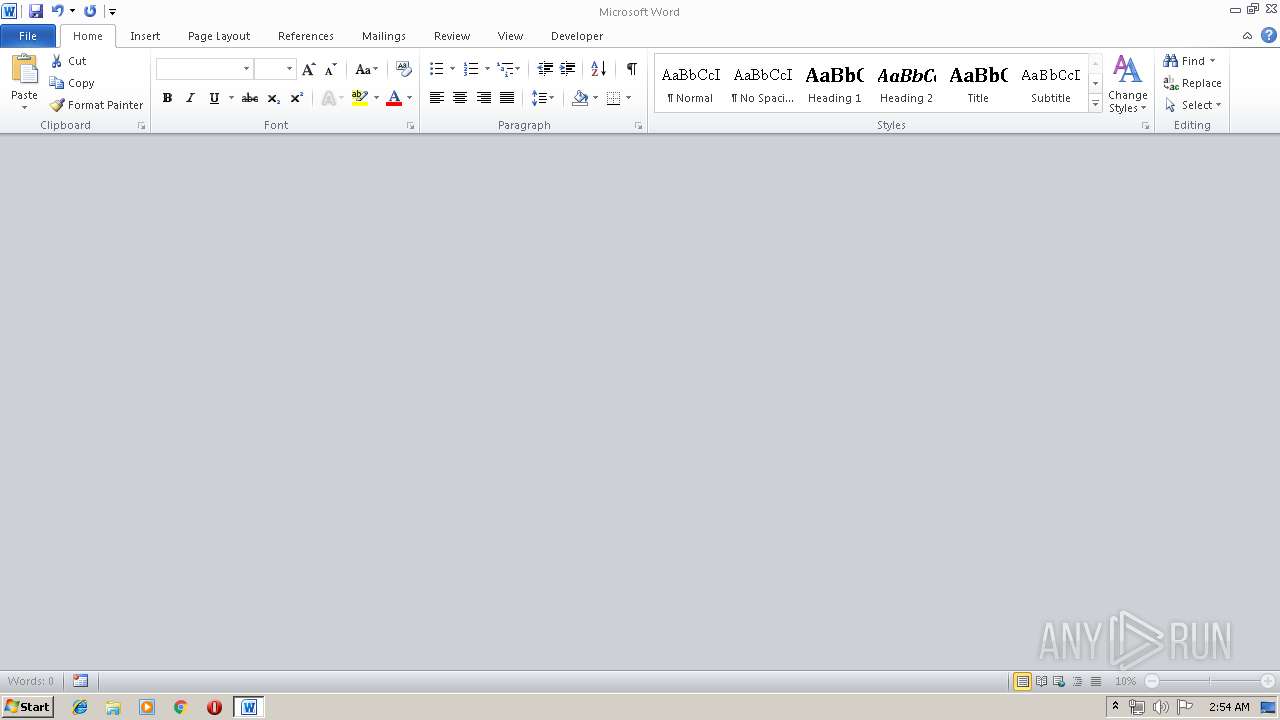Image resolution: width=1280 pixels, height=720 pixels.
Task: Toggle Strikethrough formatting
Action: [x=250, y=98]
